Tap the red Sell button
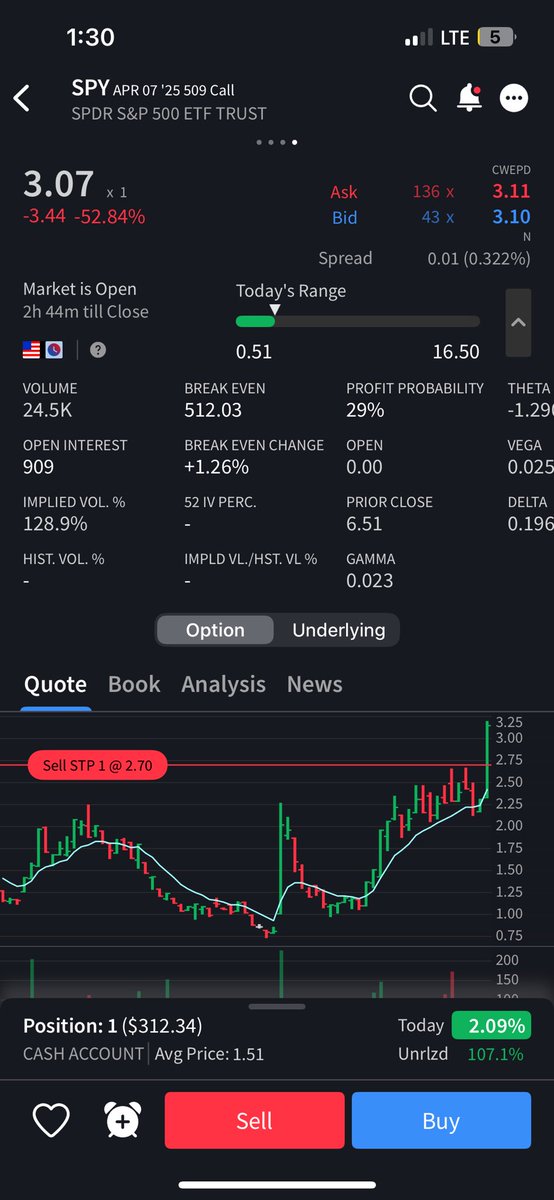554x1200 pixels. 254,1121
